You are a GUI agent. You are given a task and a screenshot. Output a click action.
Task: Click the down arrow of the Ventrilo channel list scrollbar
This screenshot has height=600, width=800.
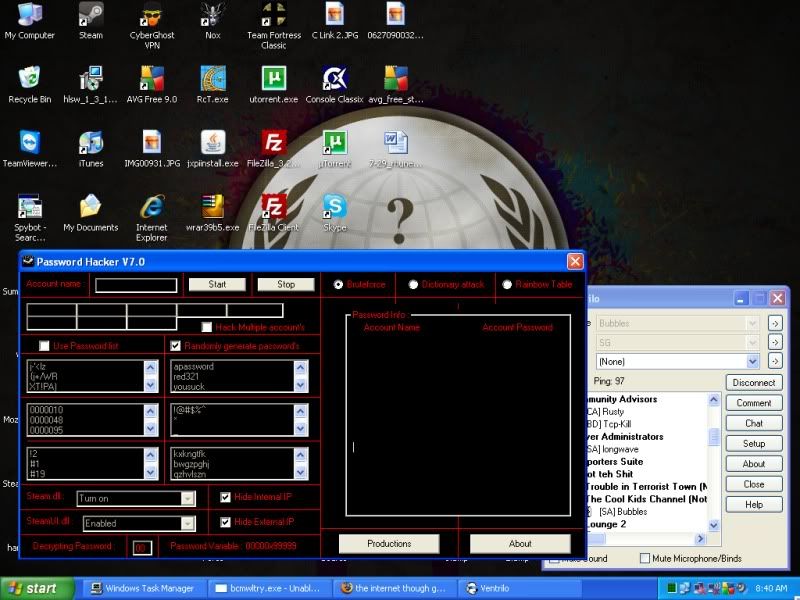point(714,524)
